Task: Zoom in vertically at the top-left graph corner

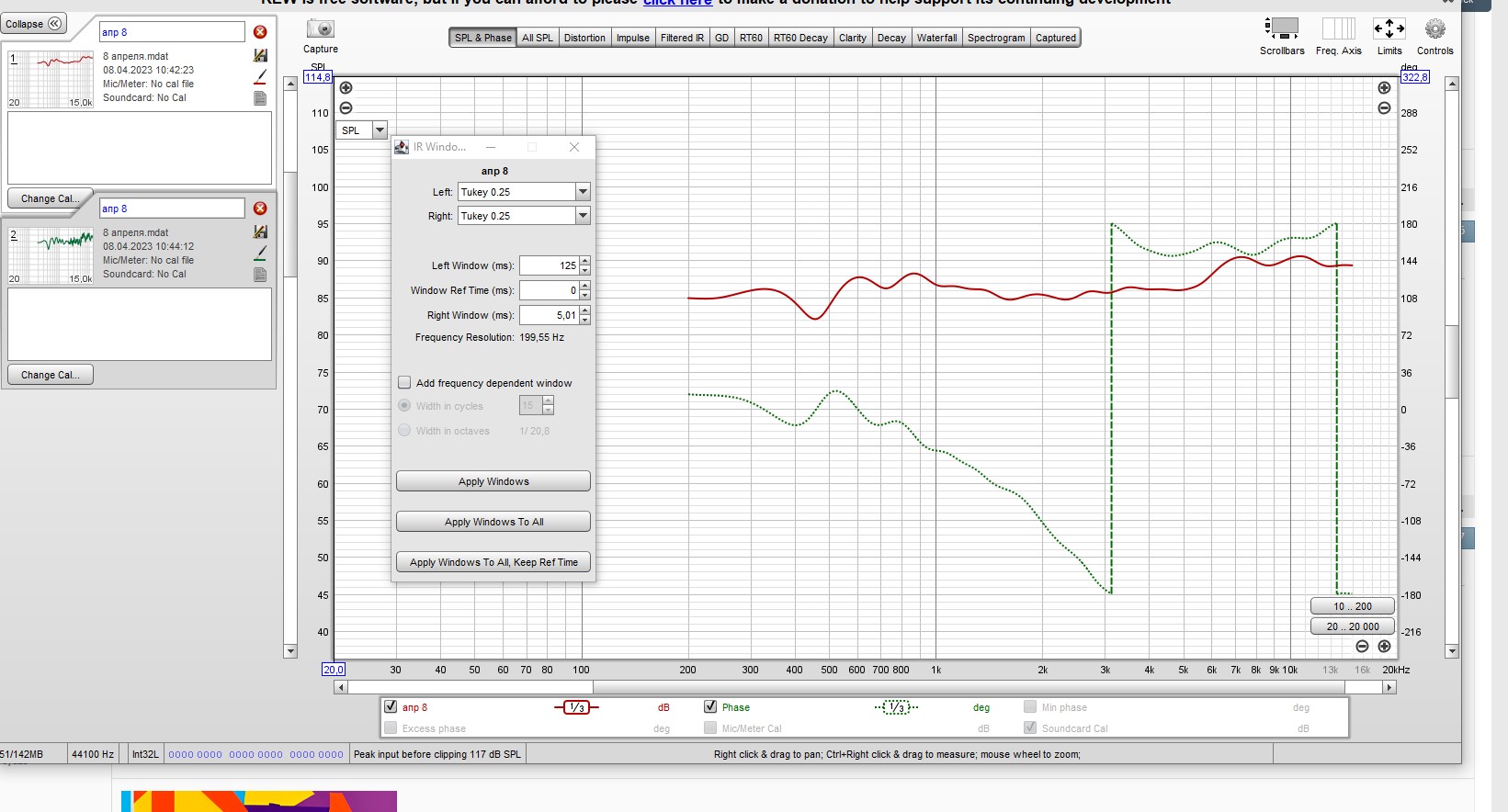Action: click(x=346, y=88)
